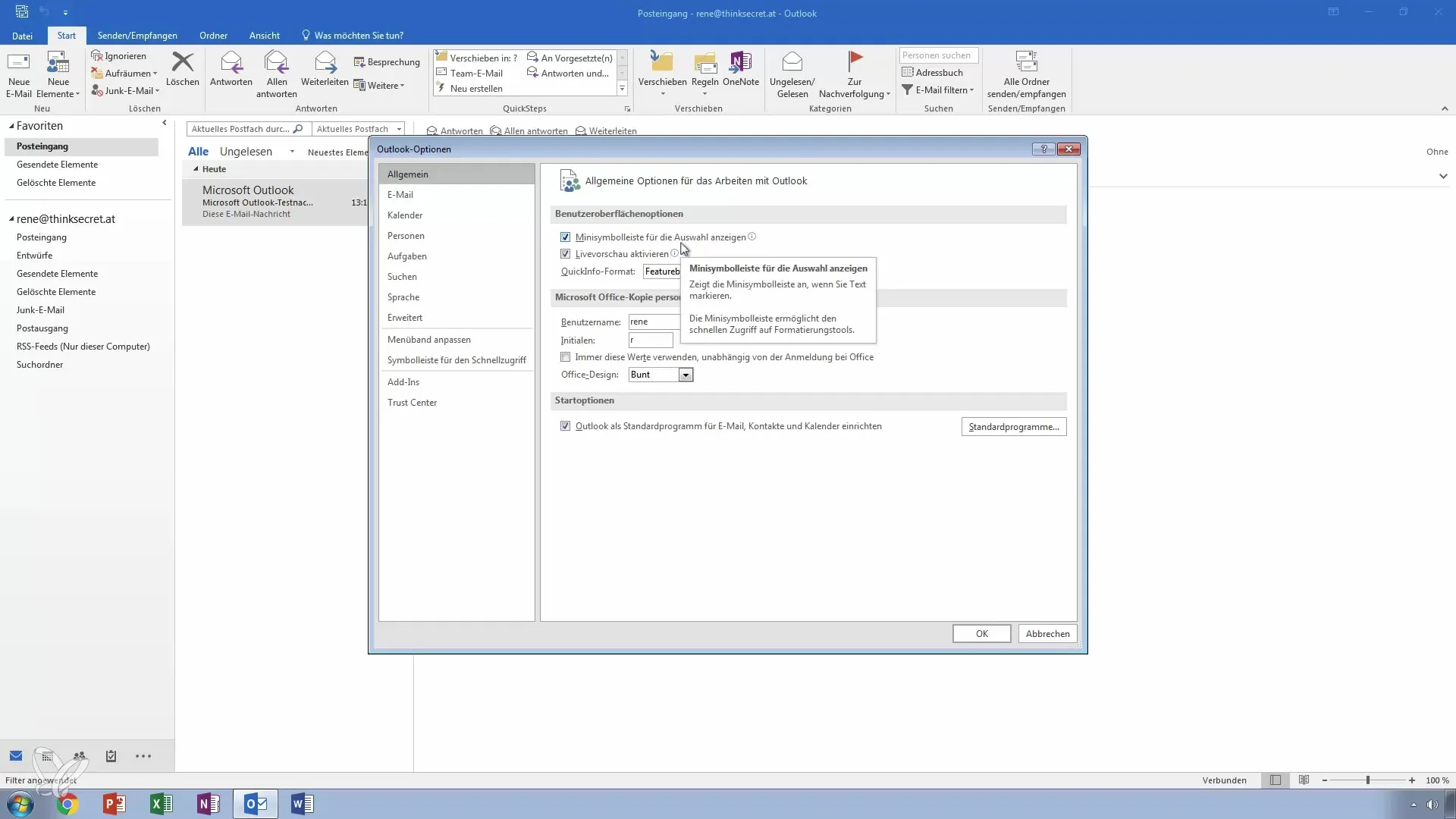Viewport: 1456px width, 819px height.
Task: Click Alle Ordner senden/empfangen icon
Action: point(1026,62)
